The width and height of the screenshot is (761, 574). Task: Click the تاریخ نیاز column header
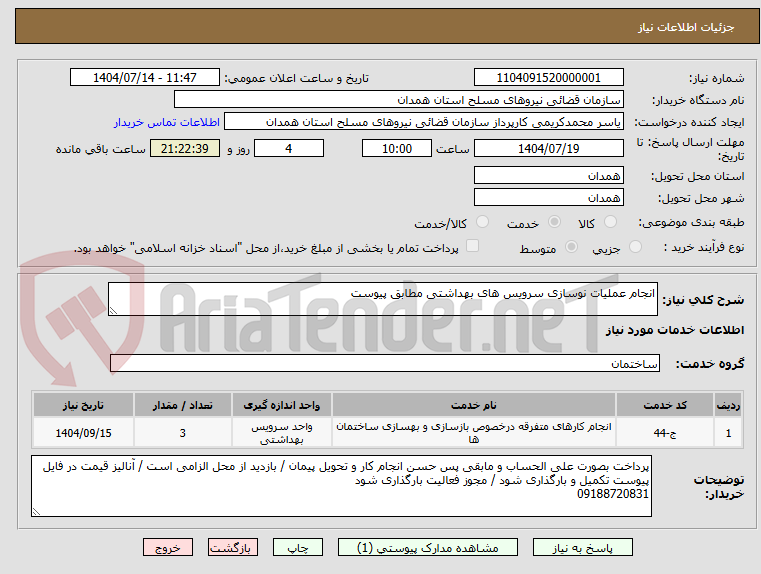[x=83, y=405]
